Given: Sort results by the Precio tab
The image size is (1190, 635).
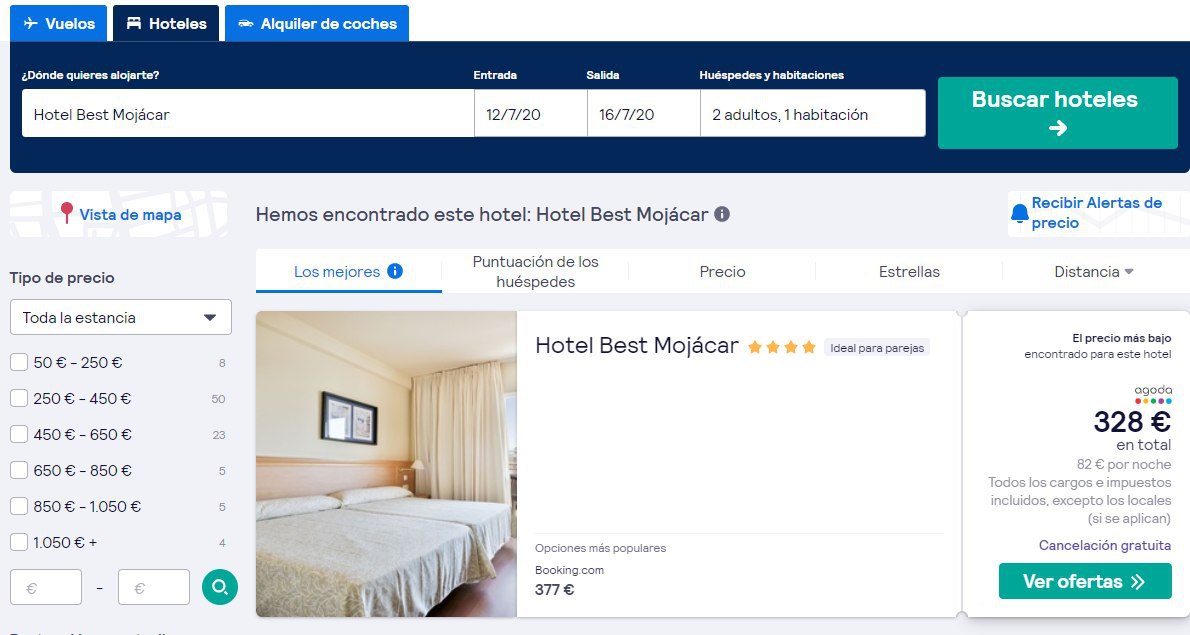Looking at the screenshot, I should pyautogui.click(x=722, y=272).
